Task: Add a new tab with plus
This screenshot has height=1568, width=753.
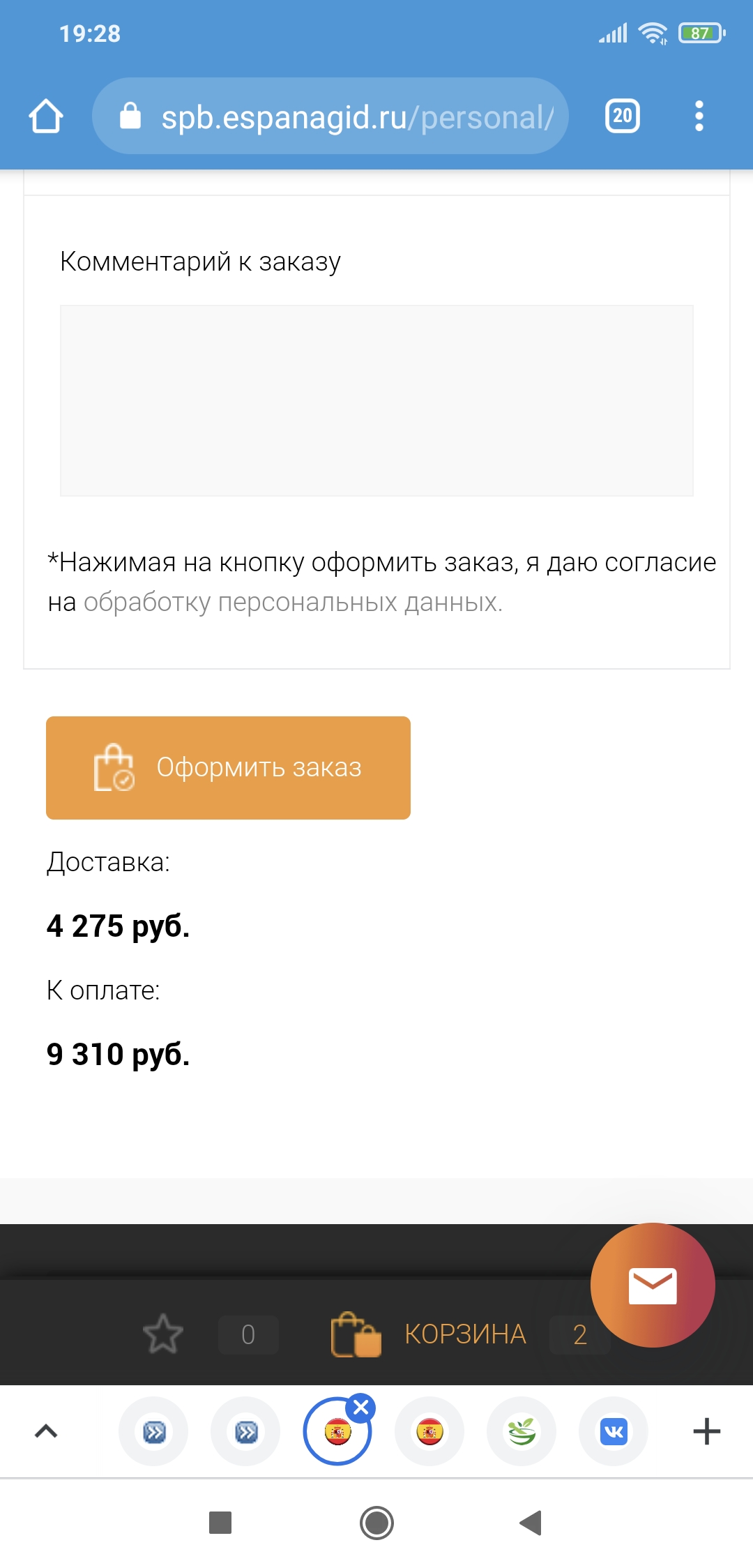Action: [706, 1431]
